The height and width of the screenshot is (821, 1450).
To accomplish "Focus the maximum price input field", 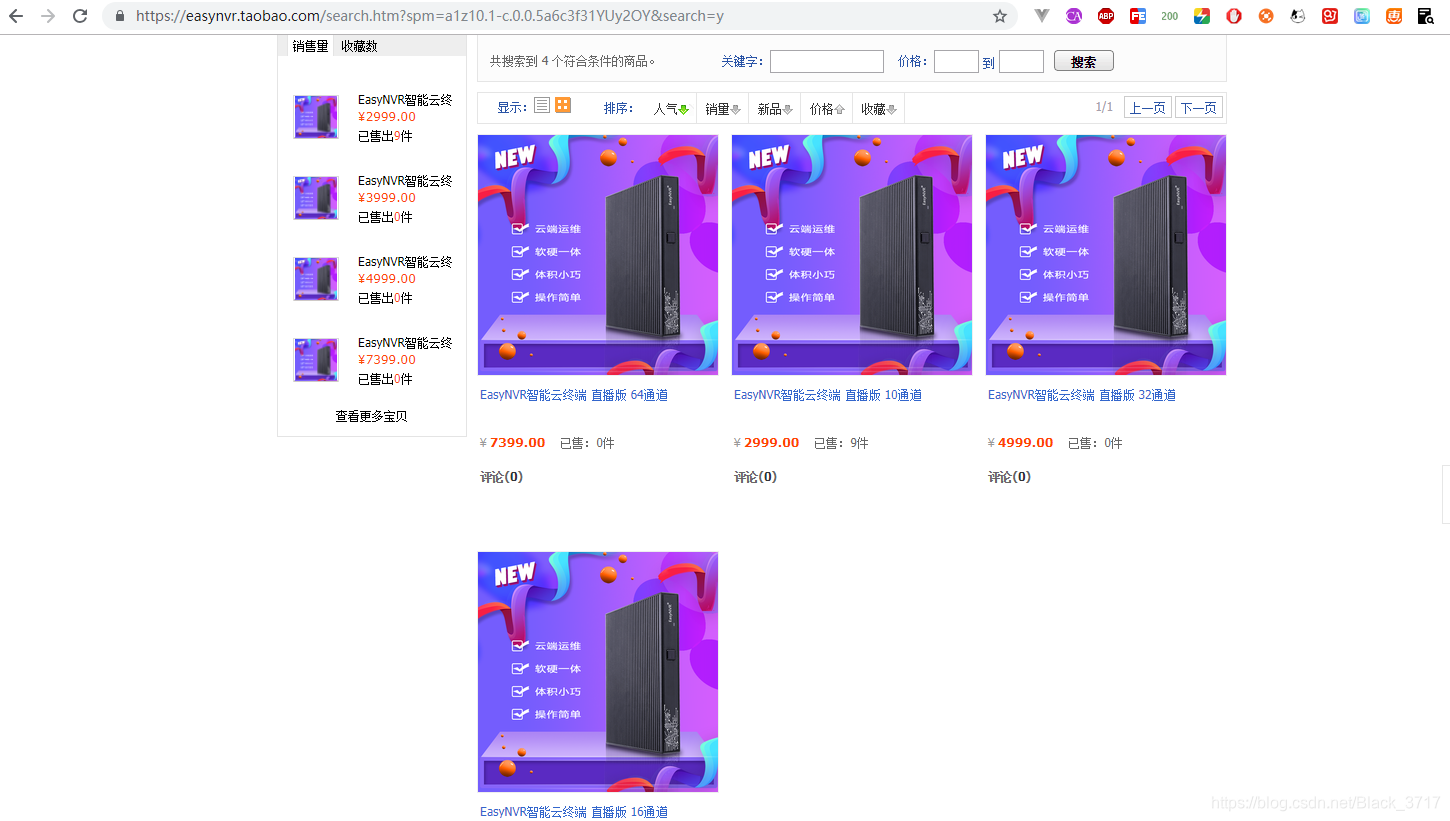I will tap(1021, 62).
